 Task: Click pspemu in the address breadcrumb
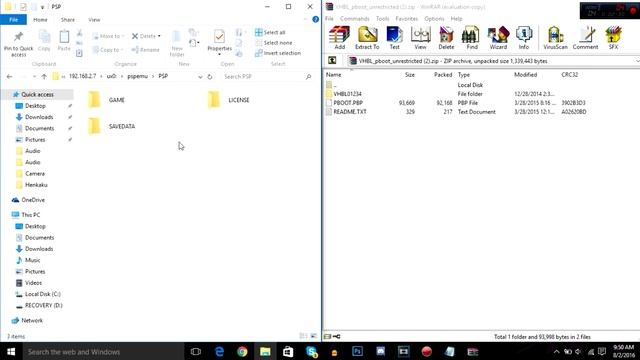coord(137,76)
